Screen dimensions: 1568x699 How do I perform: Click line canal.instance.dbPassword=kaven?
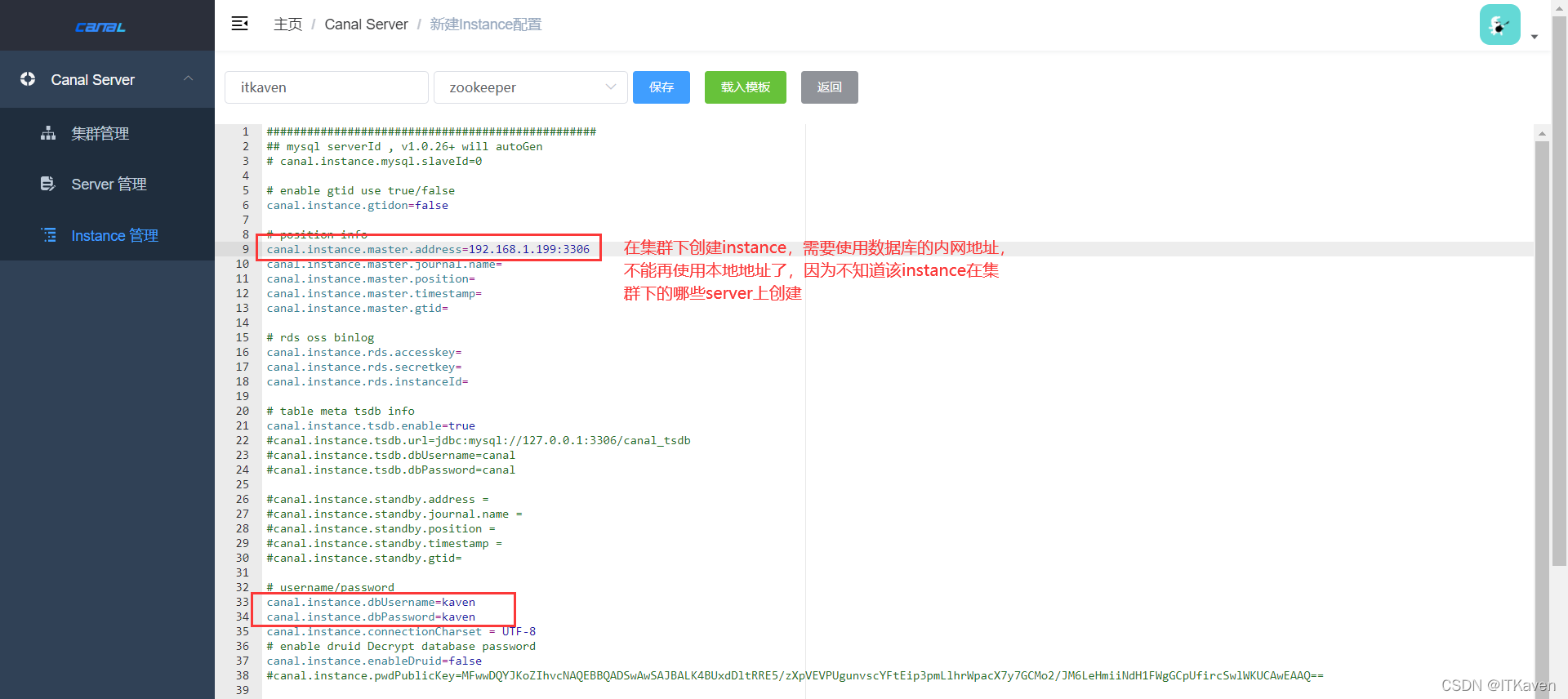pyautogui.click(x=371, y=617)
